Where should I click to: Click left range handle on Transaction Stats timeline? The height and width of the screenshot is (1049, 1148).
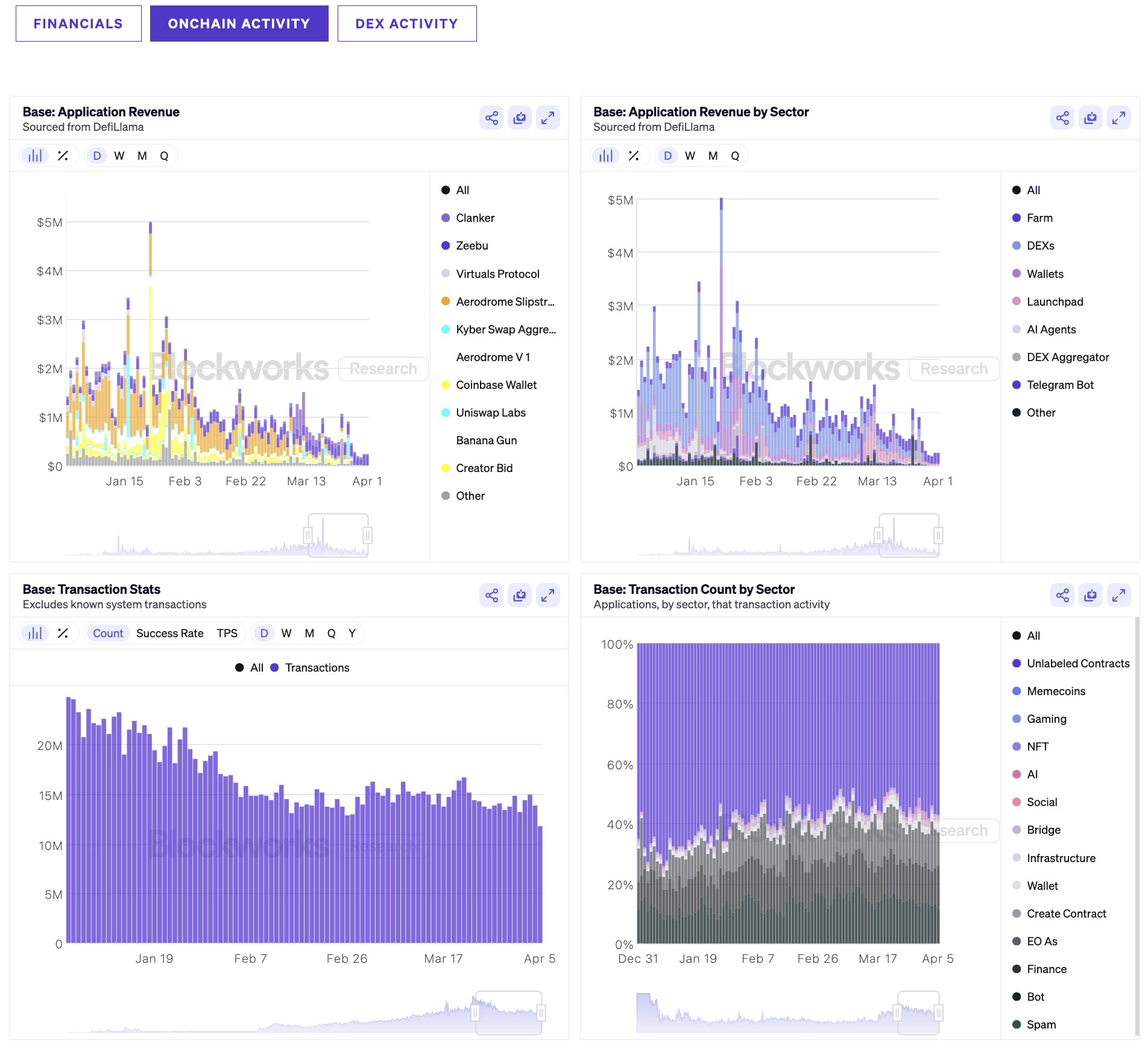476,1013
